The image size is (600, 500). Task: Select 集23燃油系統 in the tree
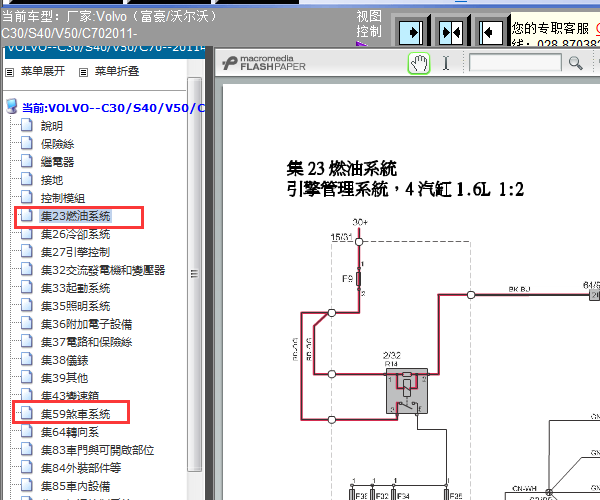click(x=75, y=216)
